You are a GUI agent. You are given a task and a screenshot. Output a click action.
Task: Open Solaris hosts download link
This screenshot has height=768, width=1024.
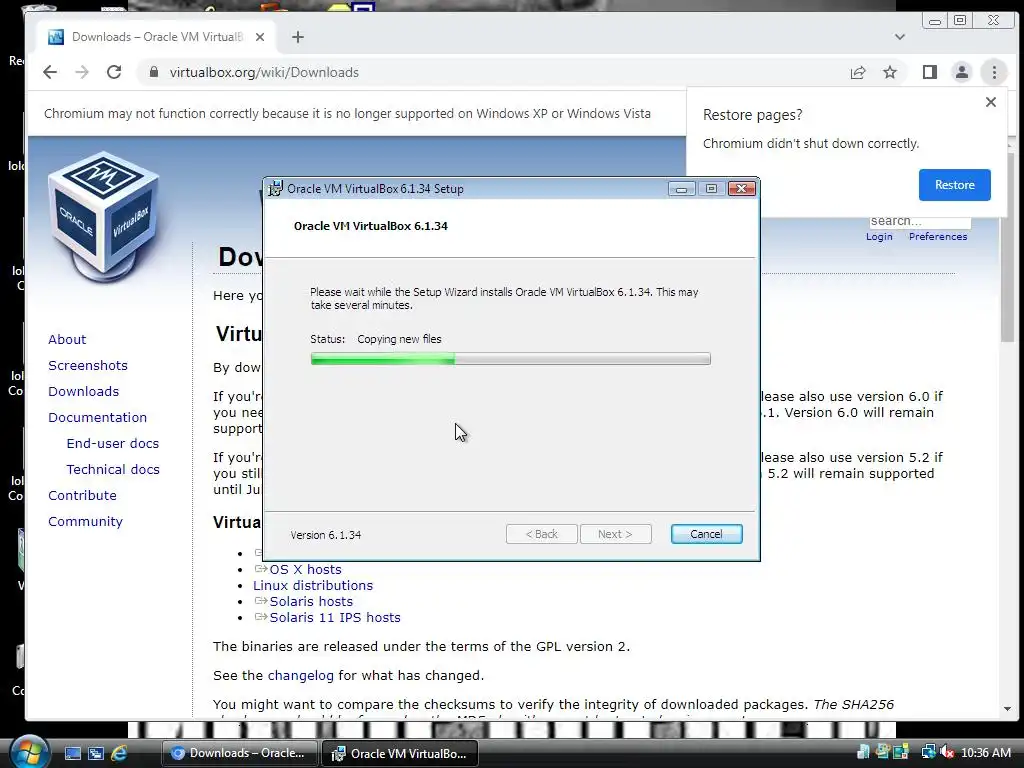click(311, 601)
